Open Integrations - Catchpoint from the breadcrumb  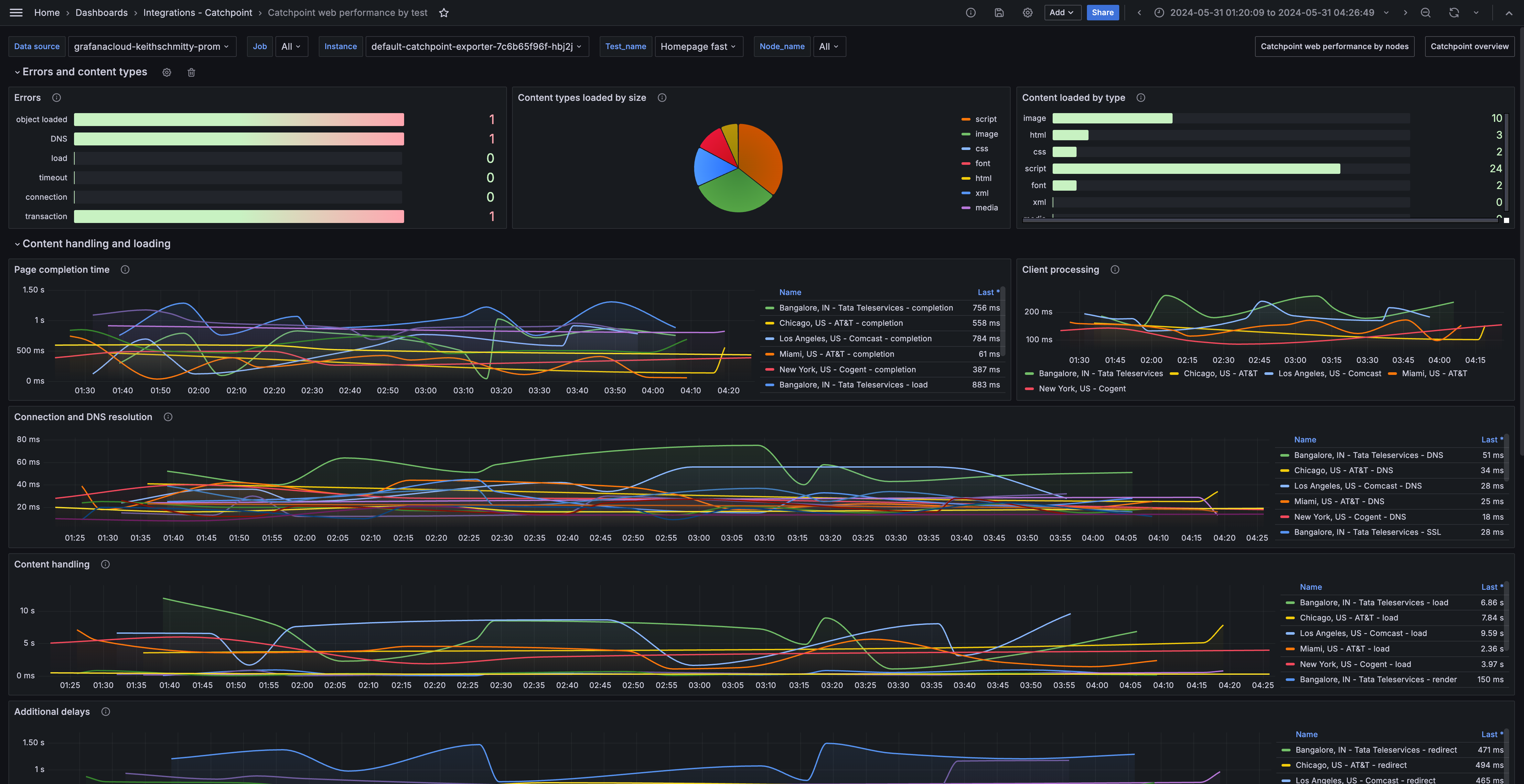point(198,12)
